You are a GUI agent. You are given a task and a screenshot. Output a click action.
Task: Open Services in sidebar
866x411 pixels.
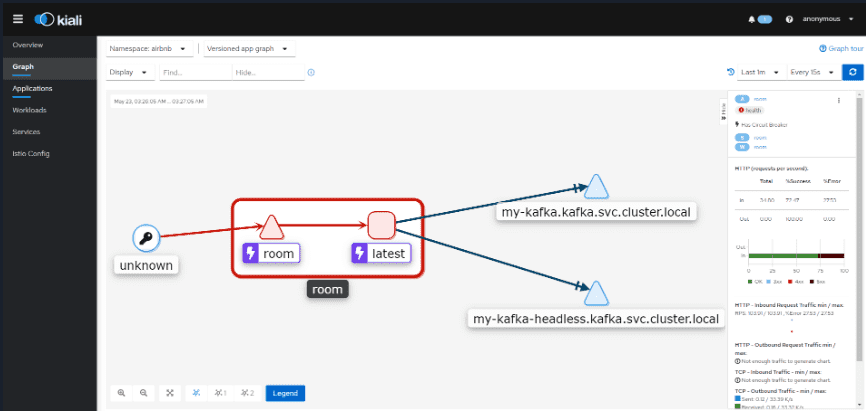click(48, 132)
